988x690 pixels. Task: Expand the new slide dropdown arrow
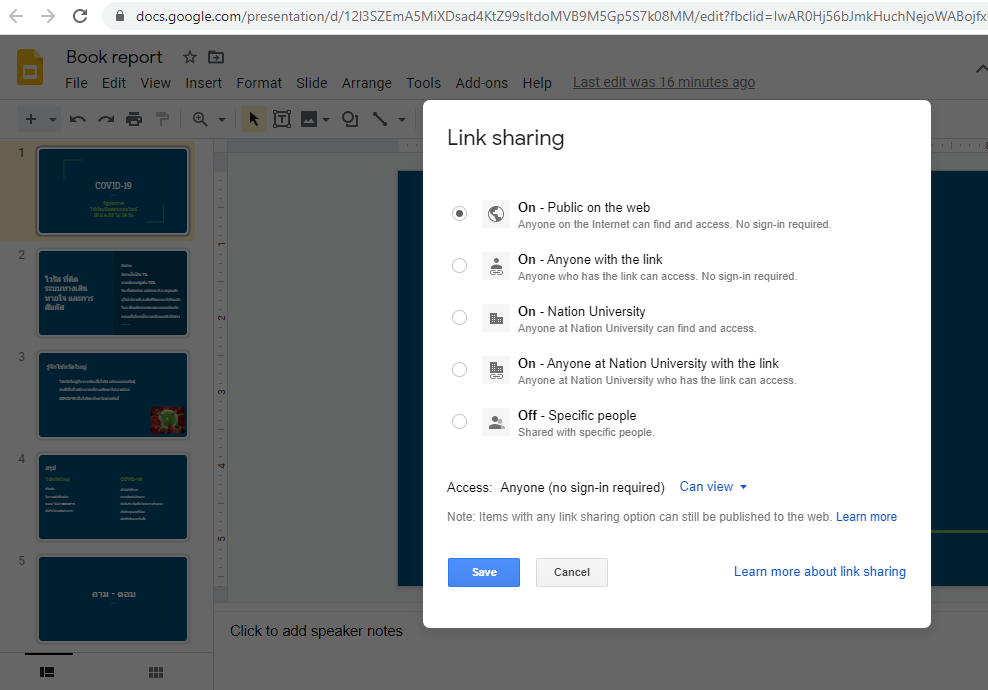click(52, 120)
